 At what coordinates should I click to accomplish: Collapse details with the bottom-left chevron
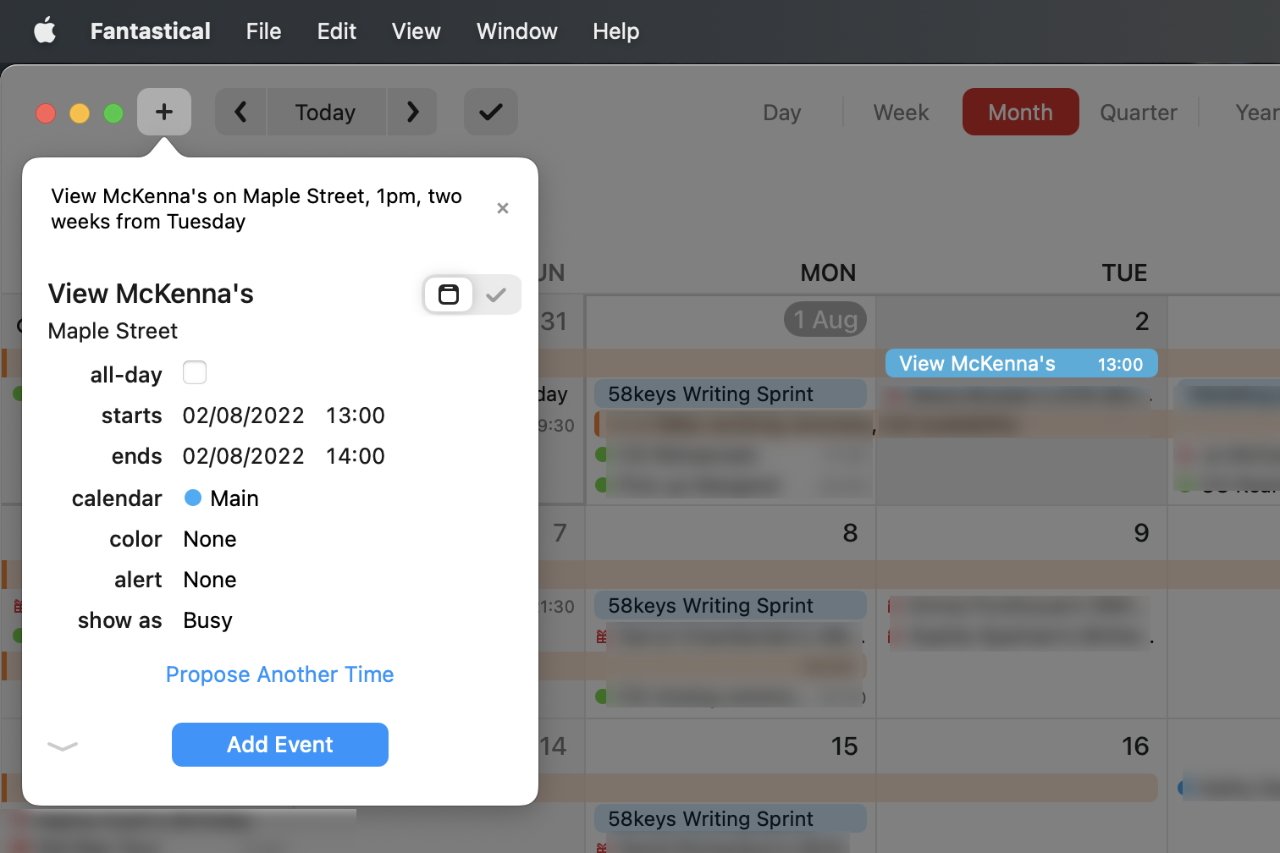point(62,746)
